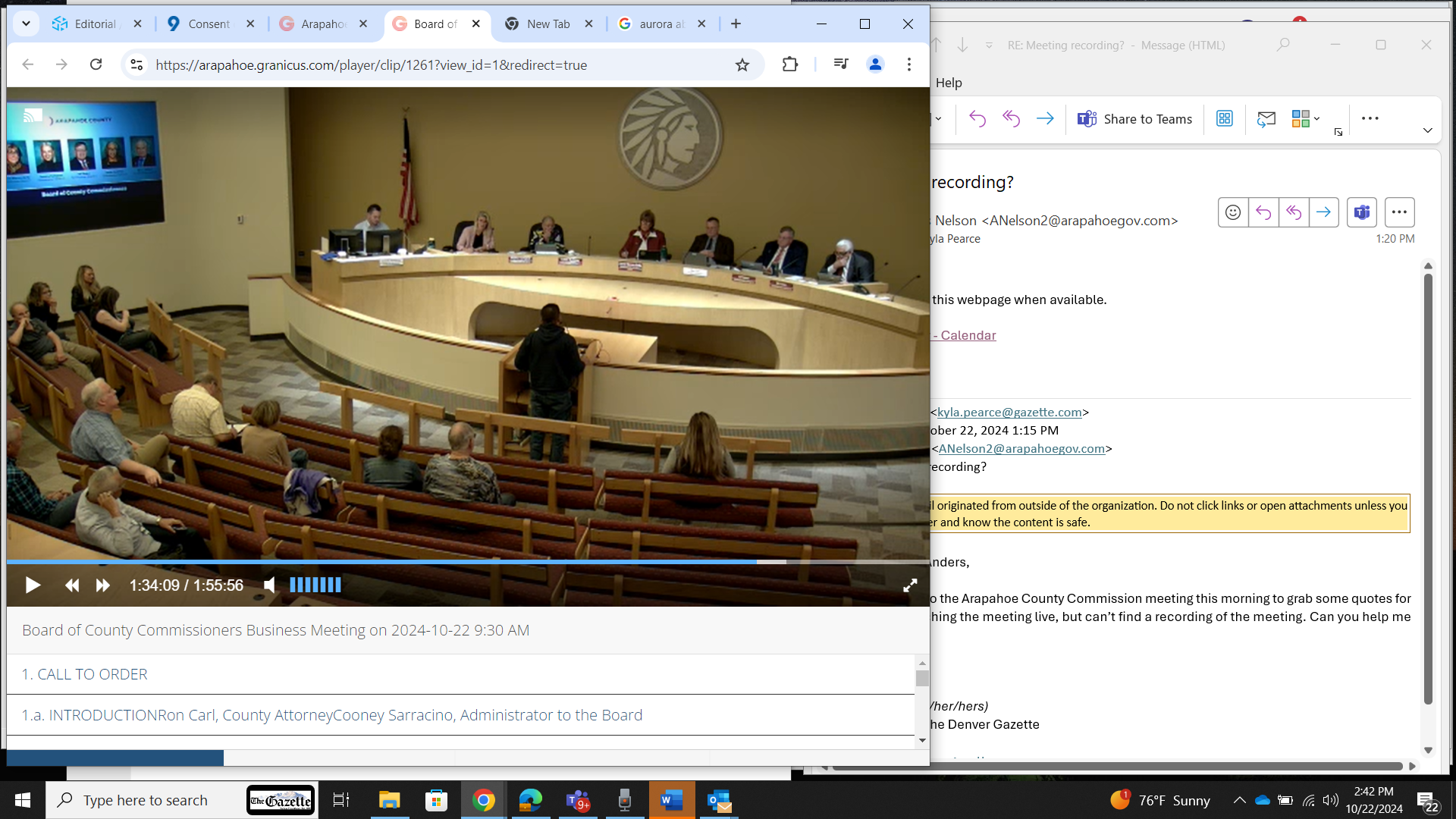Screen dimensions: 1456x819
Task: Open more actions in message header
Action: tap(1400, 212)
